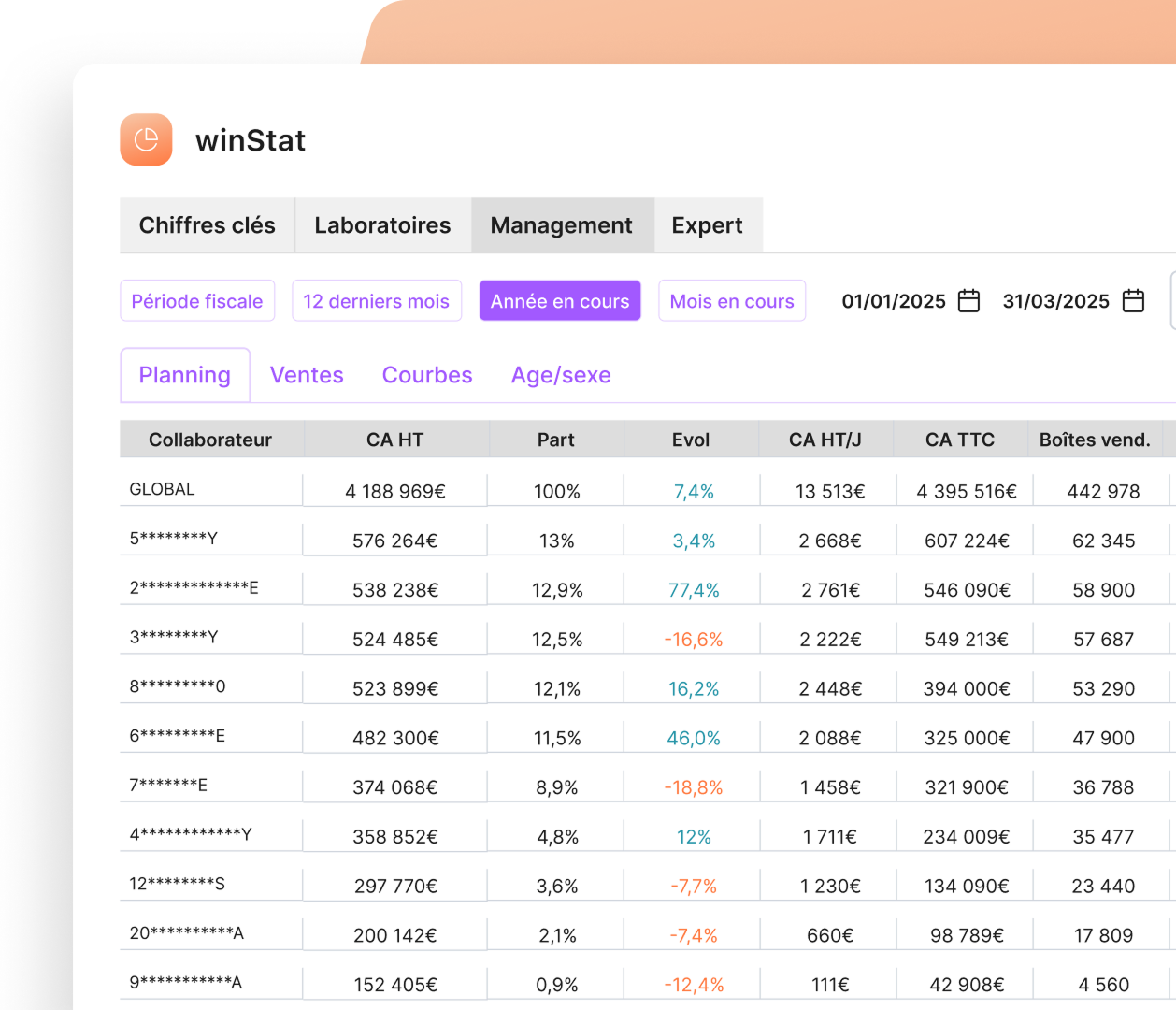
Task: Toggle the Année en cours filter
Action: click(x=559, y=301)
